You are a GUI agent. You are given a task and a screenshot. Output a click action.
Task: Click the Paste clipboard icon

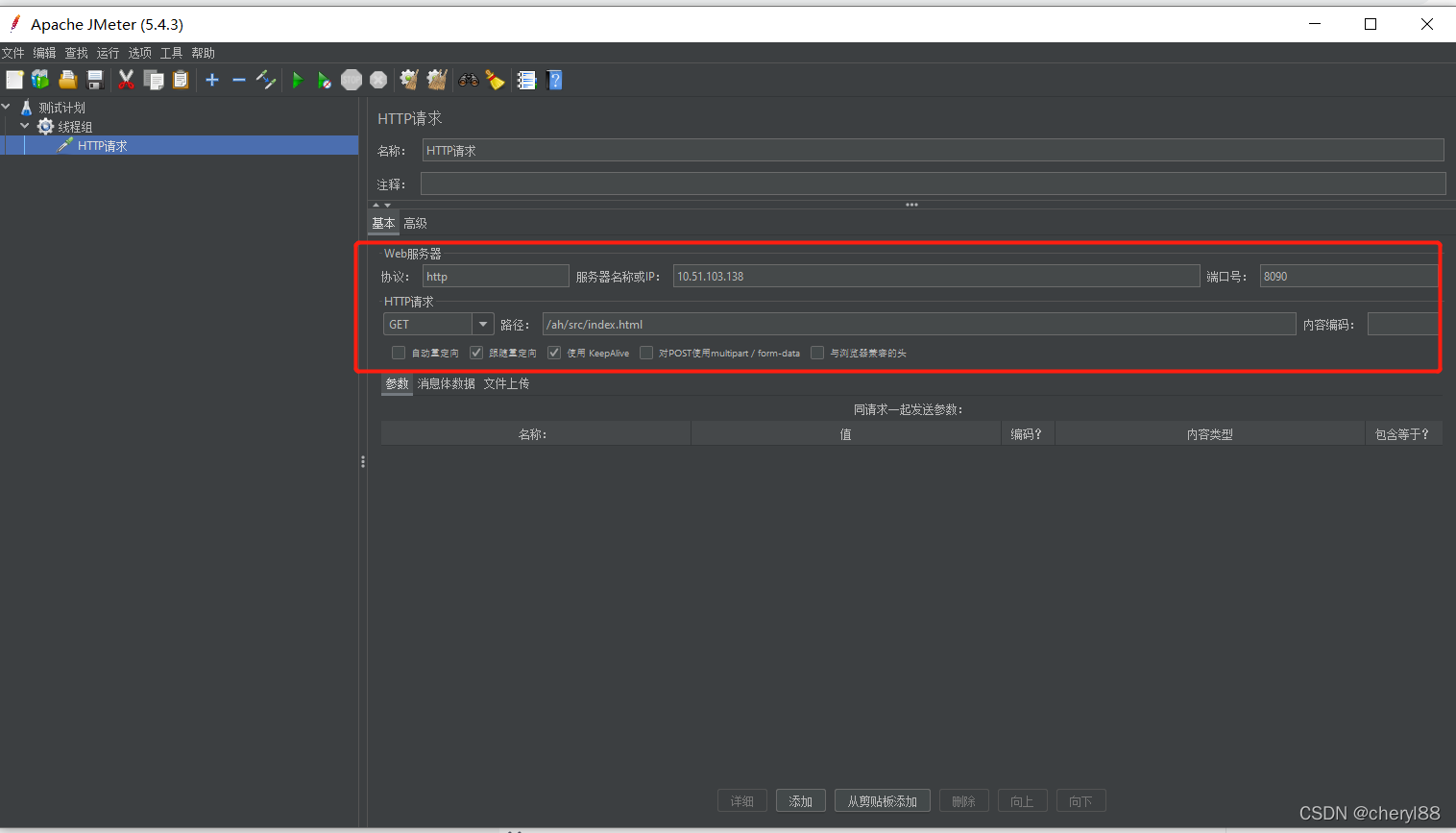tap(181, 80)
